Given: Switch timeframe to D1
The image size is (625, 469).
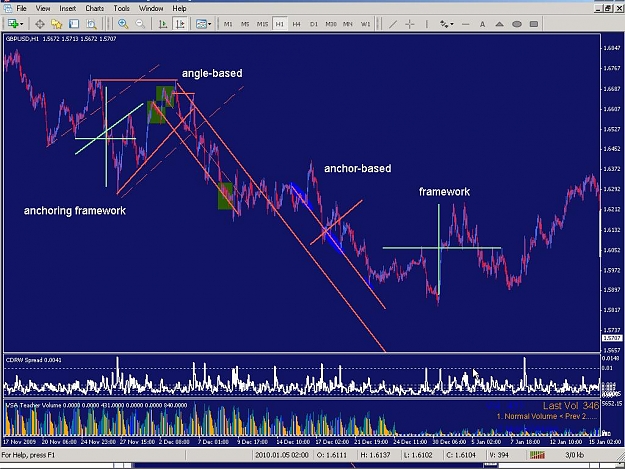Looking at the screenshot, I should tap(314, 24).
